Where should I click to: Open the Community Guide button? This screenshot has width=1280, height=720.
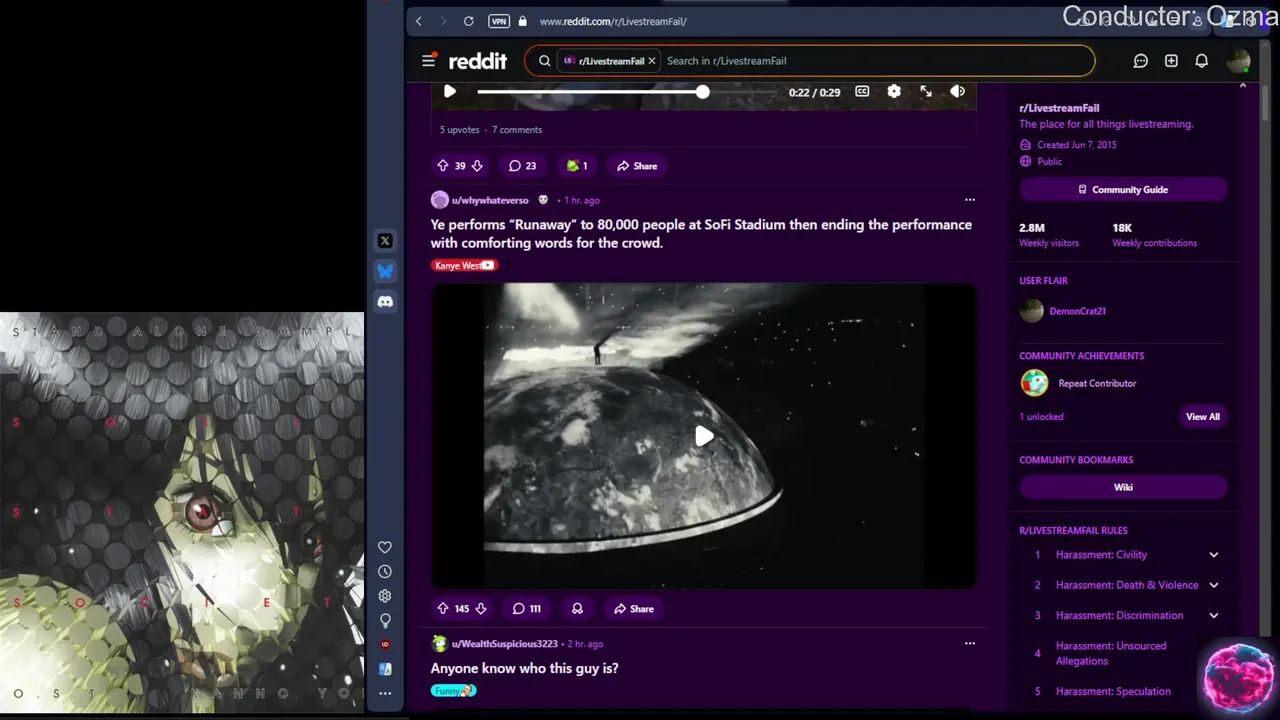click(x=1123, y=190)
